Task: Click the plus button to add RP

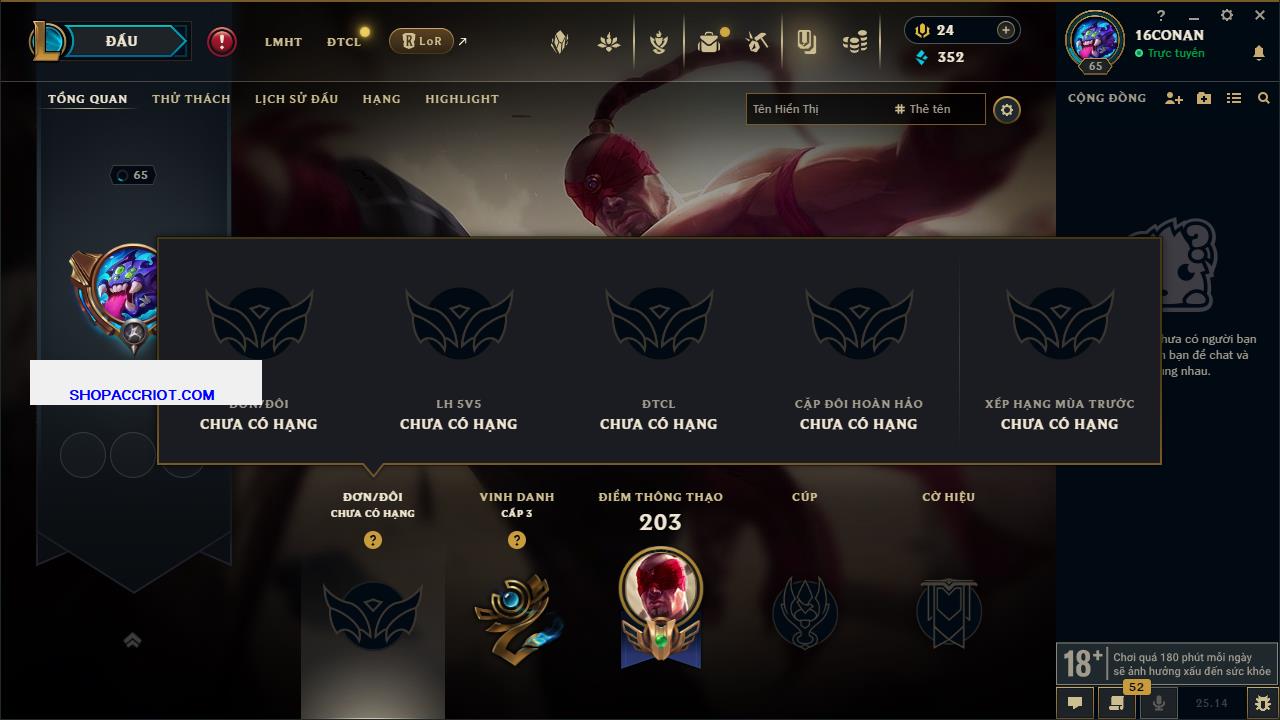Action: coord(1006,30)
